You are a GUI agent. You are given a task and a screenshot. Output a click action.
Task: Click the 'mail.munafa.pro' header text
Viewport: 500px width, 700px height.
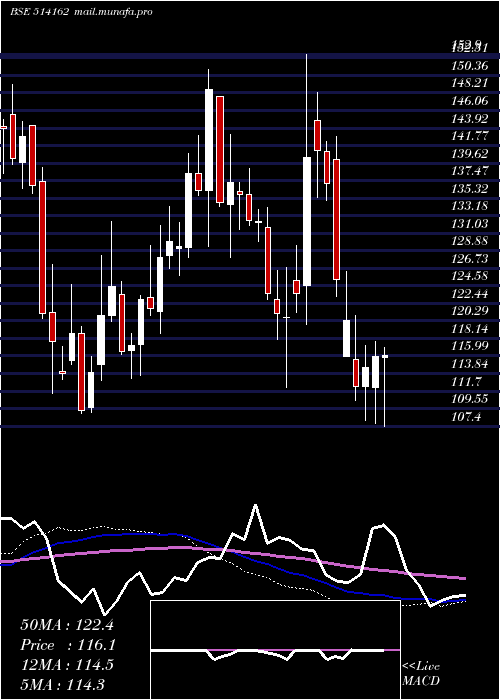(113, 12)
